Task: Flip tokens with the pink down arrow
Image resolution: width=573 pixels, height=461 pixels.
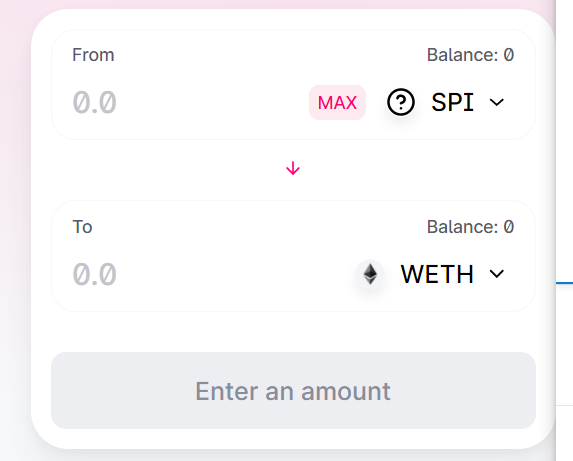Action: 293,169
